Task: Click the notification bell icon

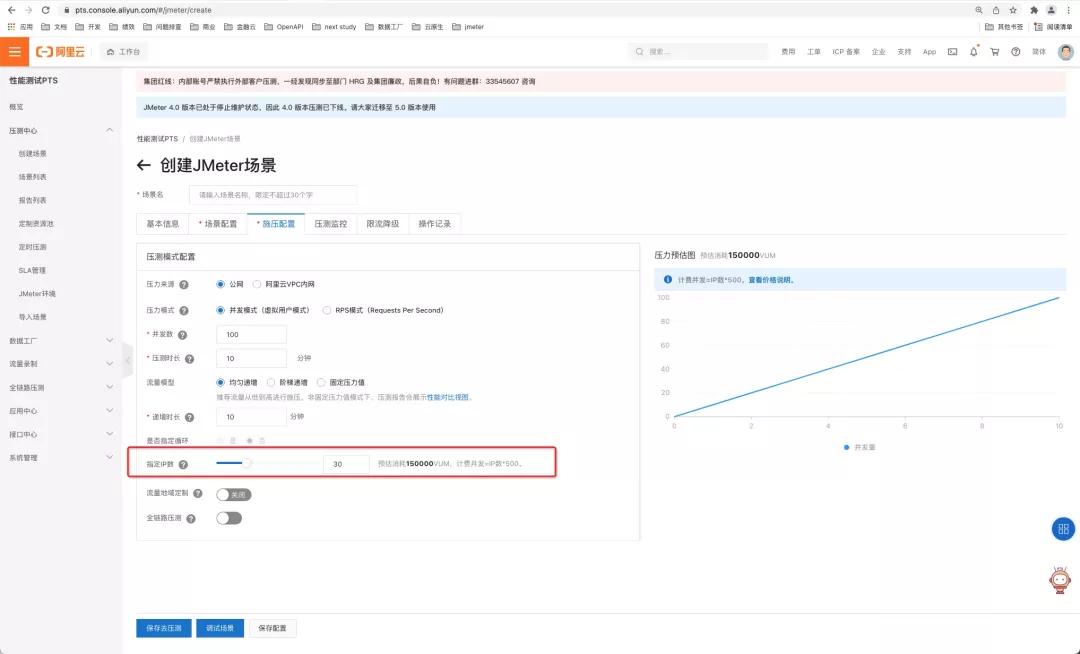Action: (x=974, y=52)
